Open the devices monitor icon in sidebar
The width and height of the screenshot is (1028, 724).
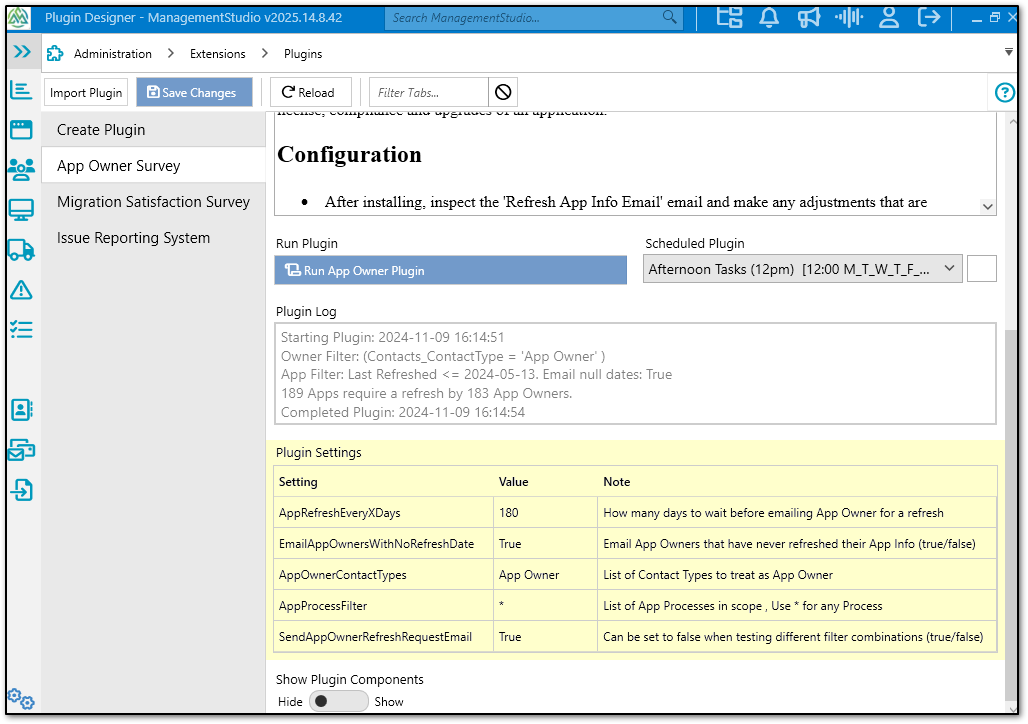coord(21,210)
